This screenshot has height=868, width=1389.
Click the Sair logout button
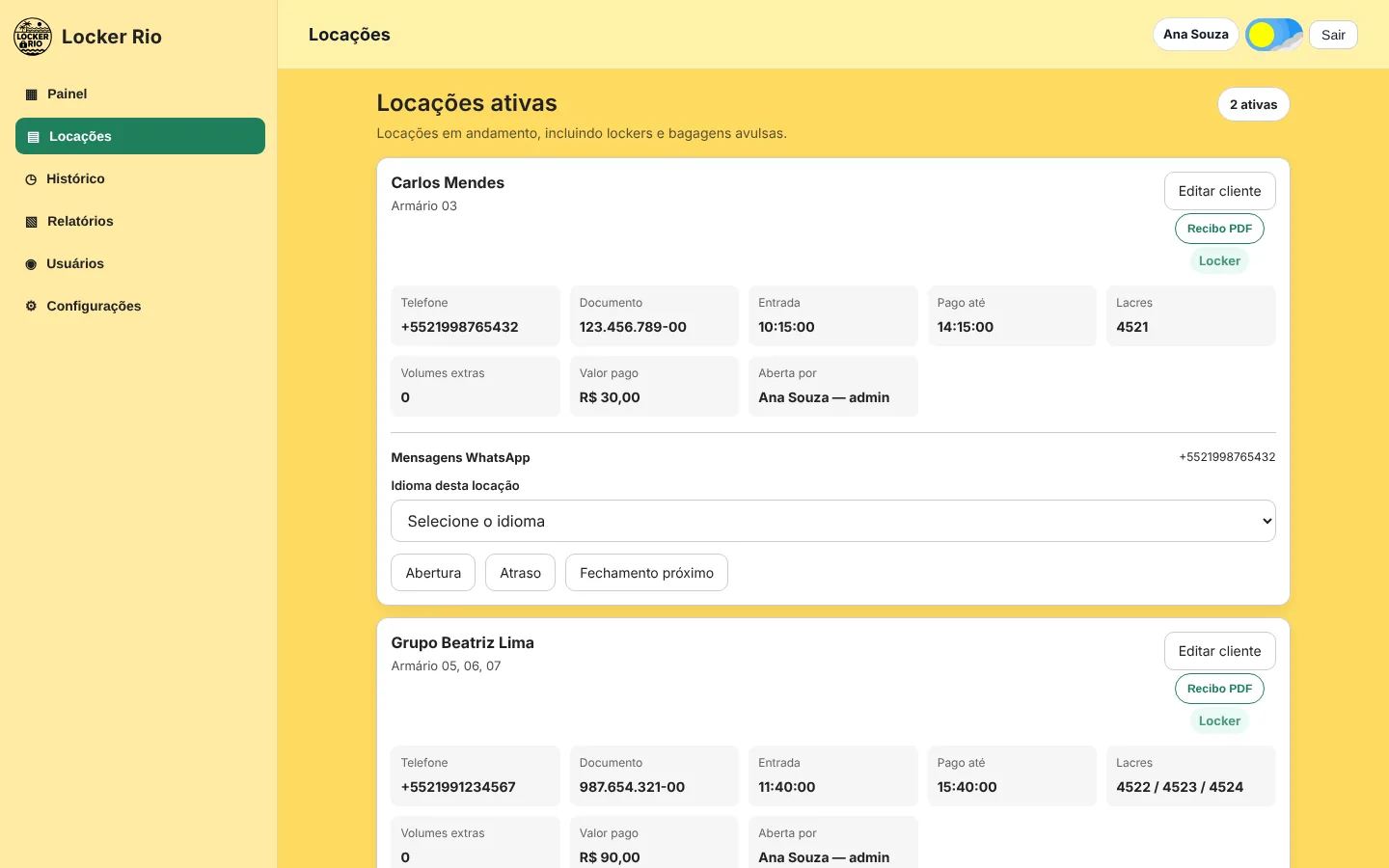coord(1333,35)
